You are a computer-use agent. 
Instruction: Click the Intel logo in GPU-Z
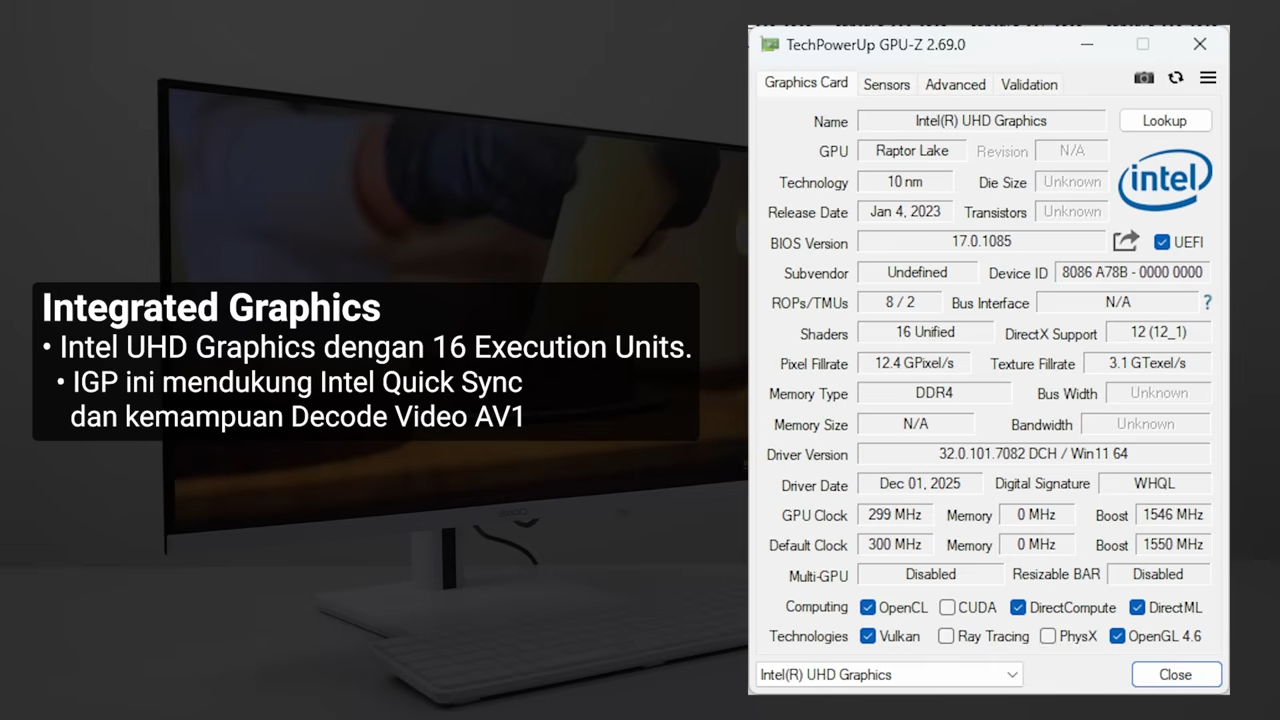tap(1165, 181)
